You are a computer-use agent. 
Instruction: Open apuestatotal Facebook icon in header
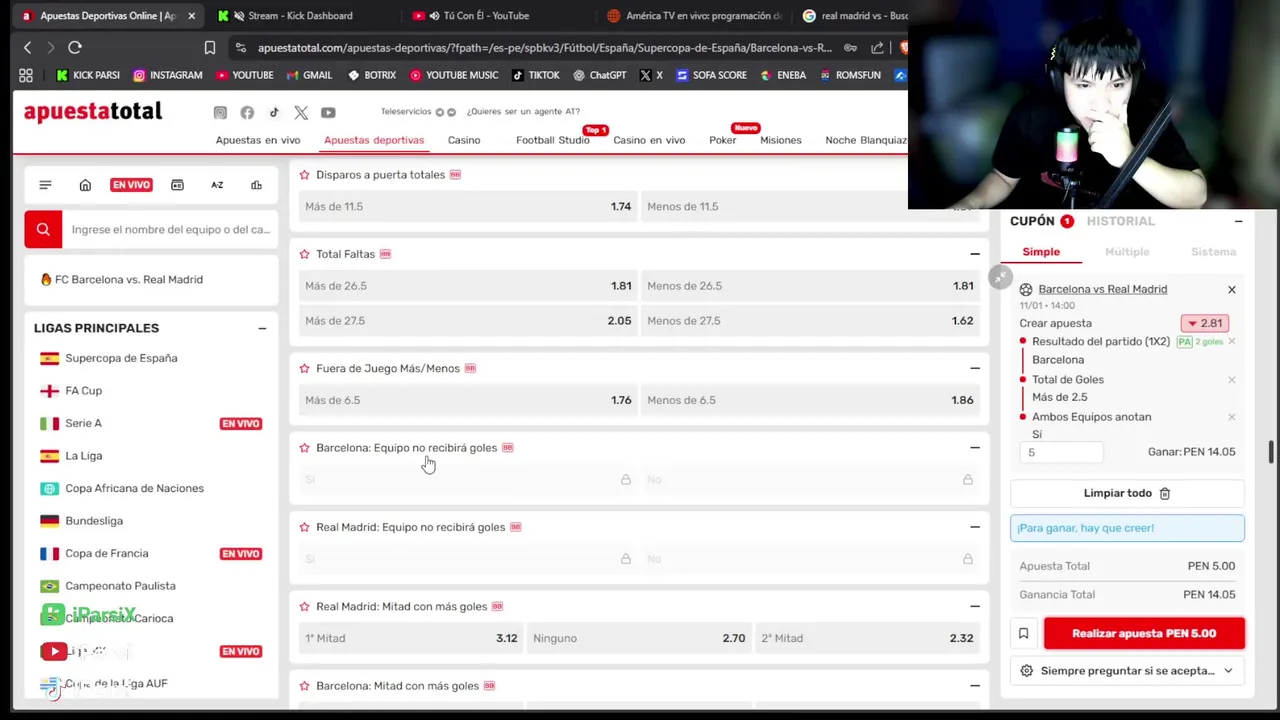247,113
